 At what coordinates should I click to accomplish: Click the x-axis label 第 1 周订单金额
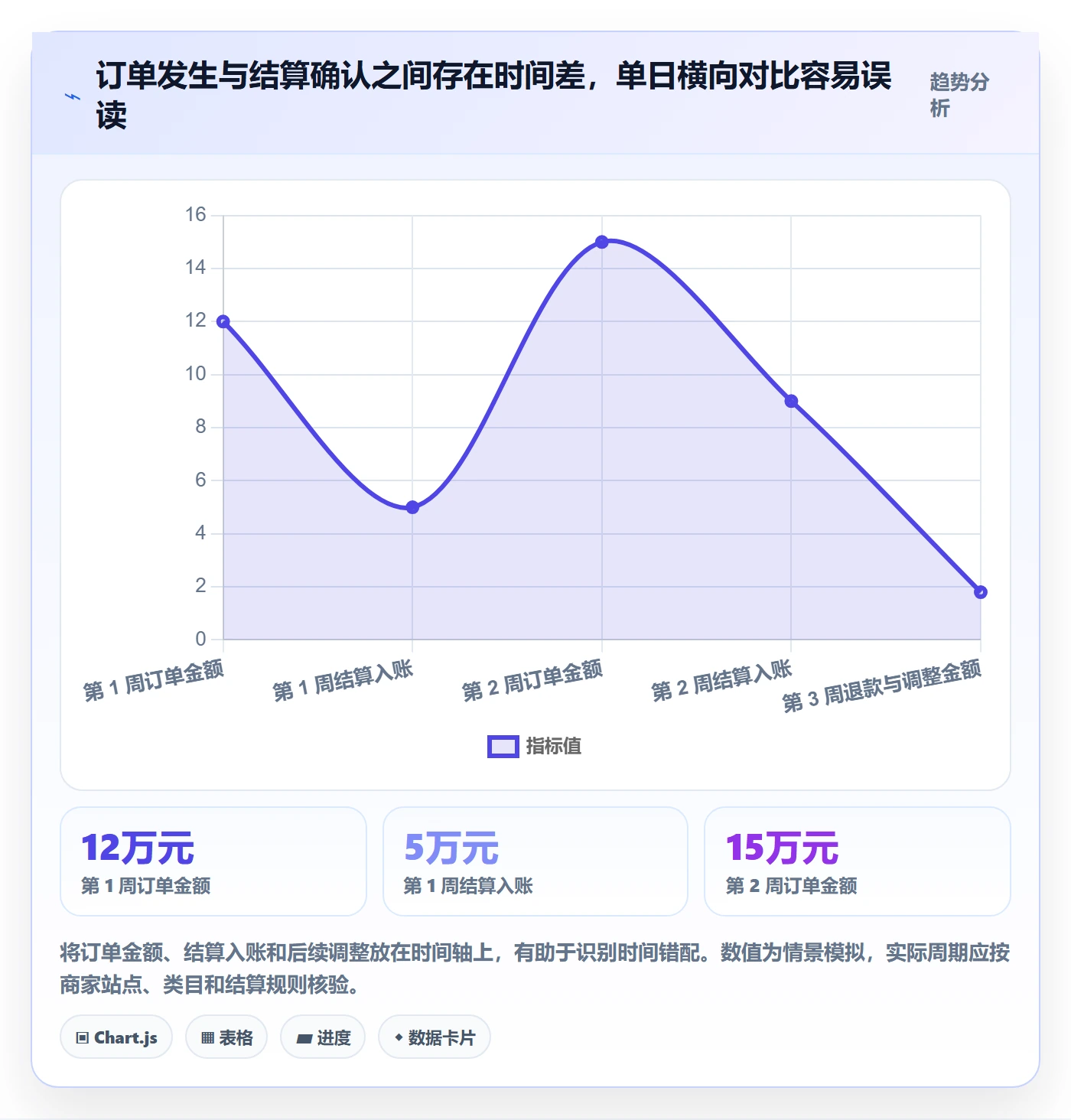tap(154, 680)
